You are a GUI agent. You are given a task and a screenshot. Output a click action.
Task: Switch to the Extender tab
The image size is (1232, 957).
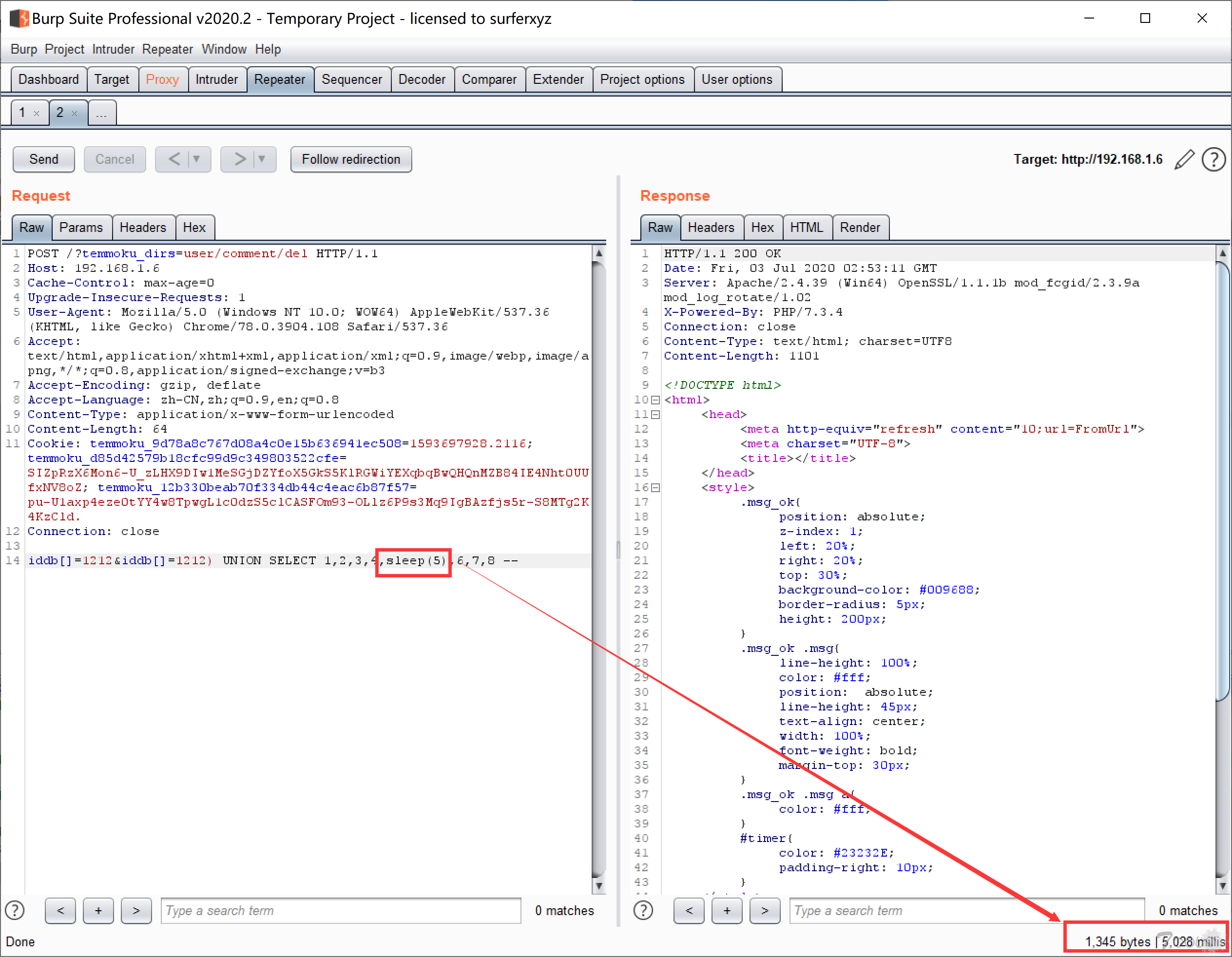558,79
